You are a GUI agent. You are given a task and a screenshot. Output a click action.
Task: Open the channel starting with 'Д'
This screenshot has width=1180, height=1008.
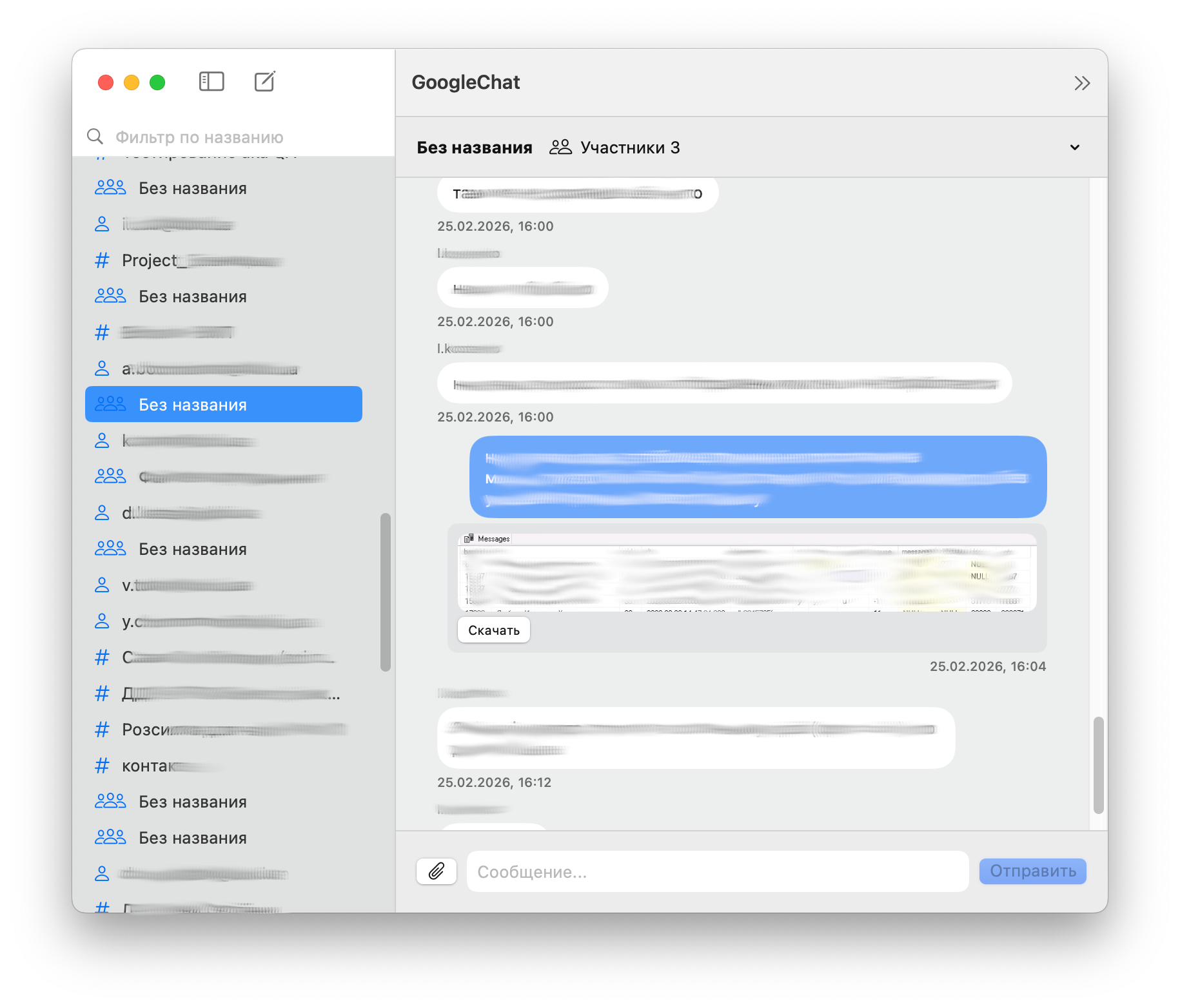coord(224,693)
